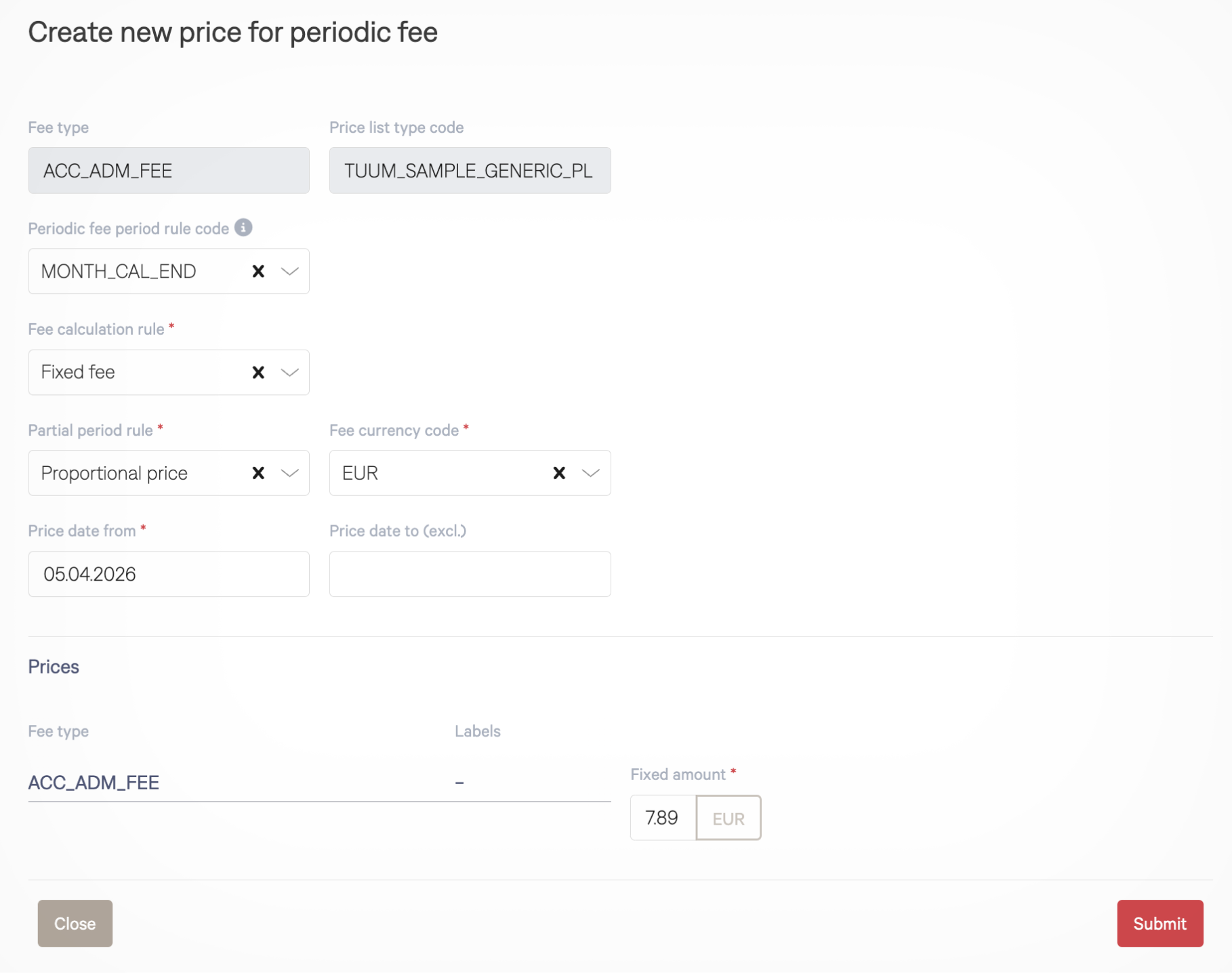Click info icon beside Periodic fee period rule code
Screen dimensions: 1232x973
point(243,228)
